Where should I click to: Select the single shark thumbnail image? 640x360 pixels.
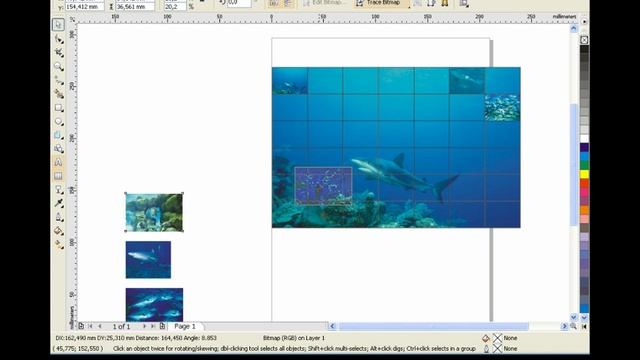pos(148,260)
